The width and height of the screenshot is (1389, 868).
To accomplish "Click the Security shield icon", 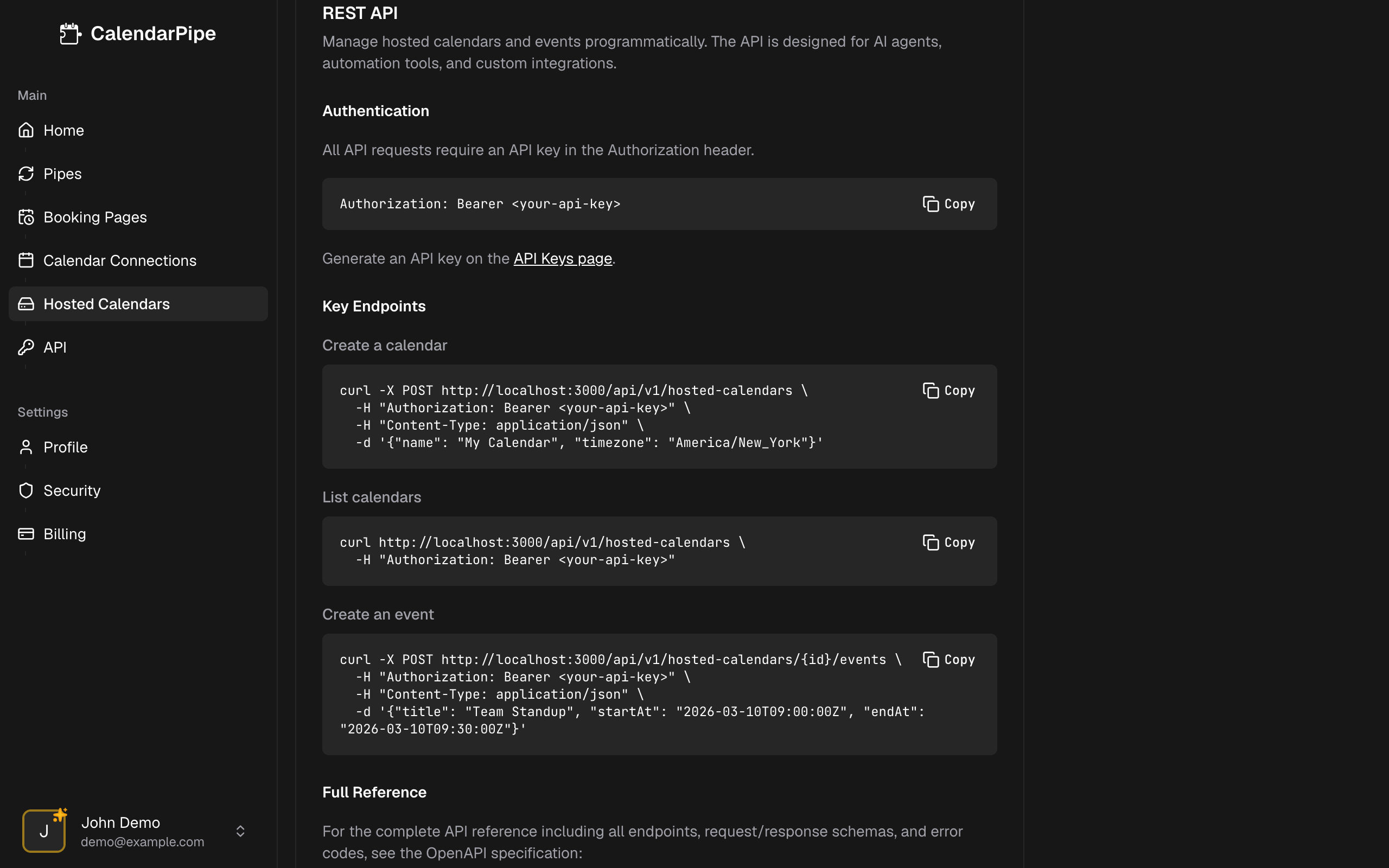I will pos(26,490).
